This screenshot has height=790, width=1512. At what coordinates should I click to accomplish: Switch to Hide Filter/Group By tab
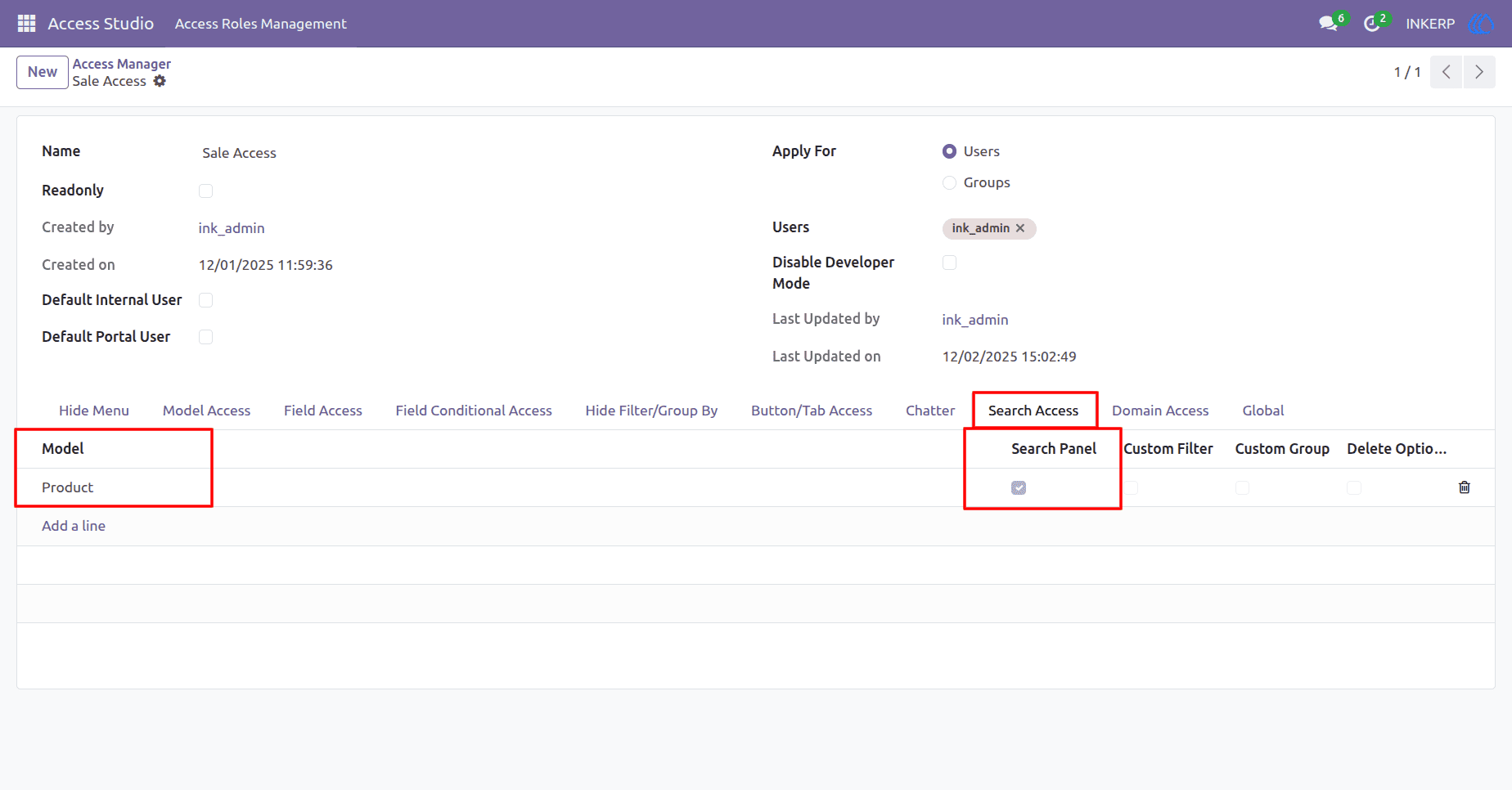651,411
